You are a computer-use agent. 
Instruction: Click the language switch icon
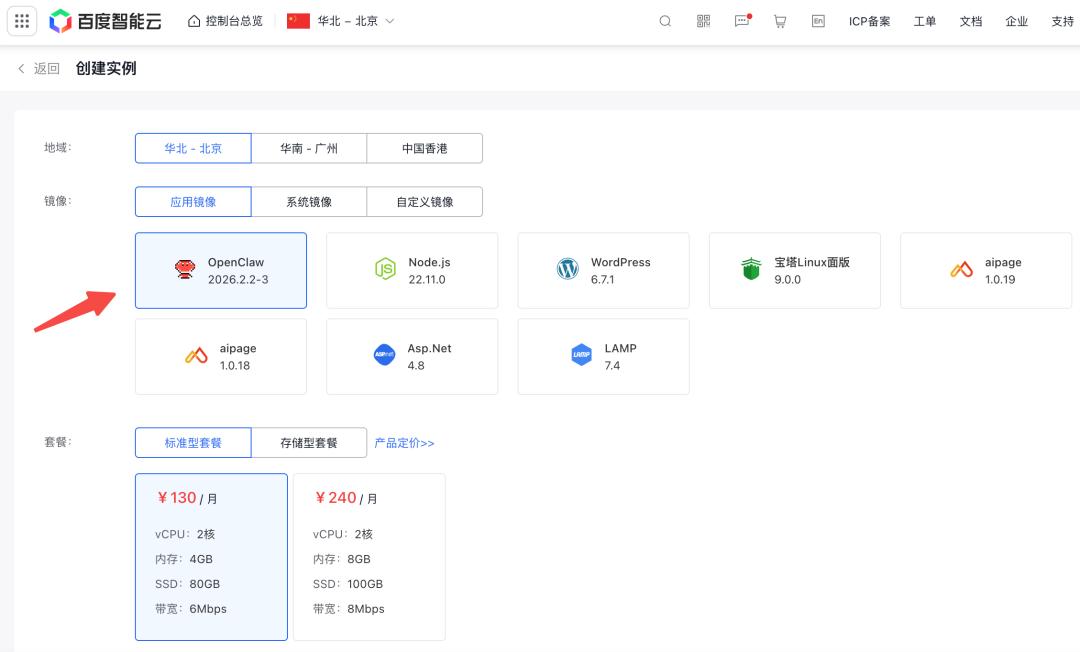tap(818, 21)
